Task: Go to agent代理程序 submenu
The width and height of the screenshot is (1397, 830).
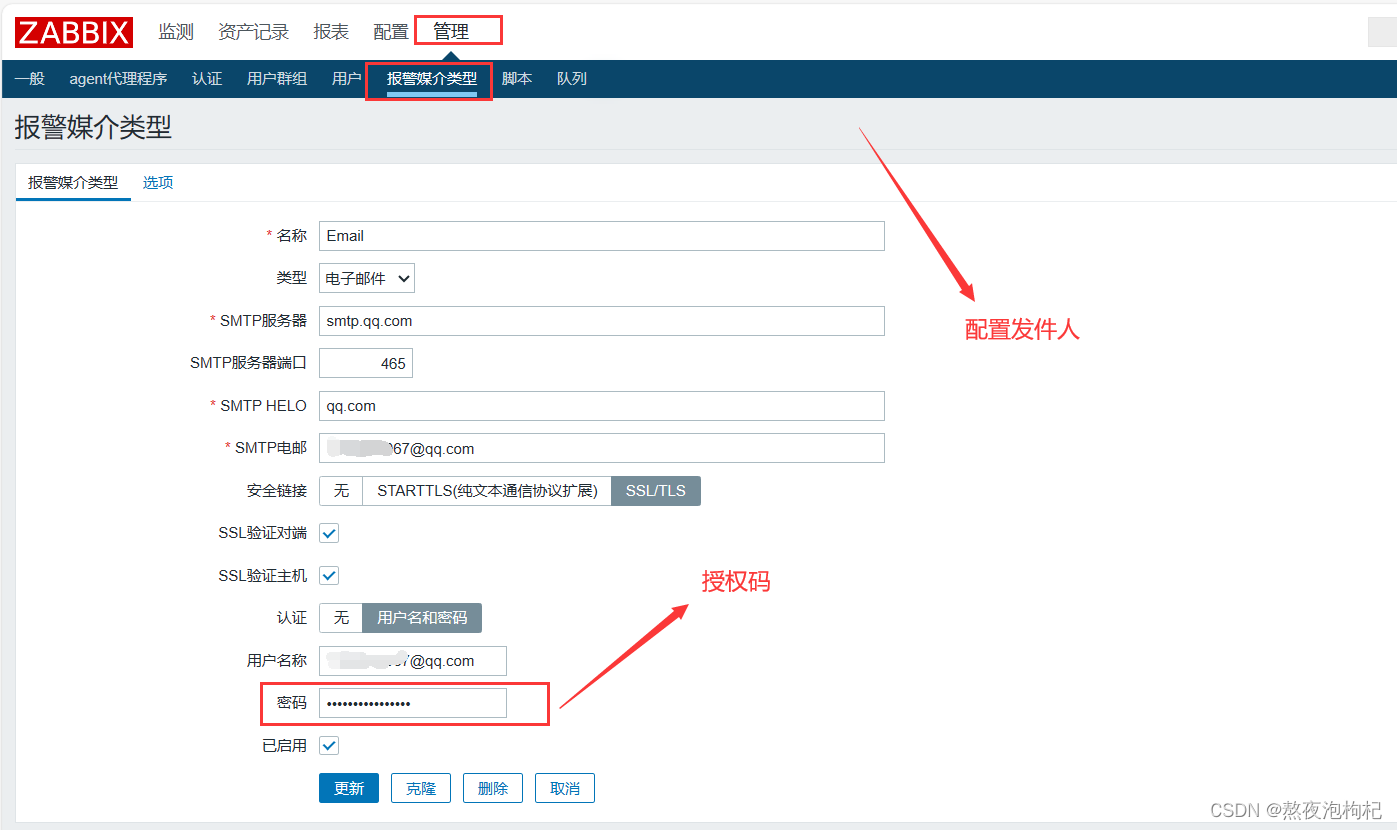Action: click(118, 79)
